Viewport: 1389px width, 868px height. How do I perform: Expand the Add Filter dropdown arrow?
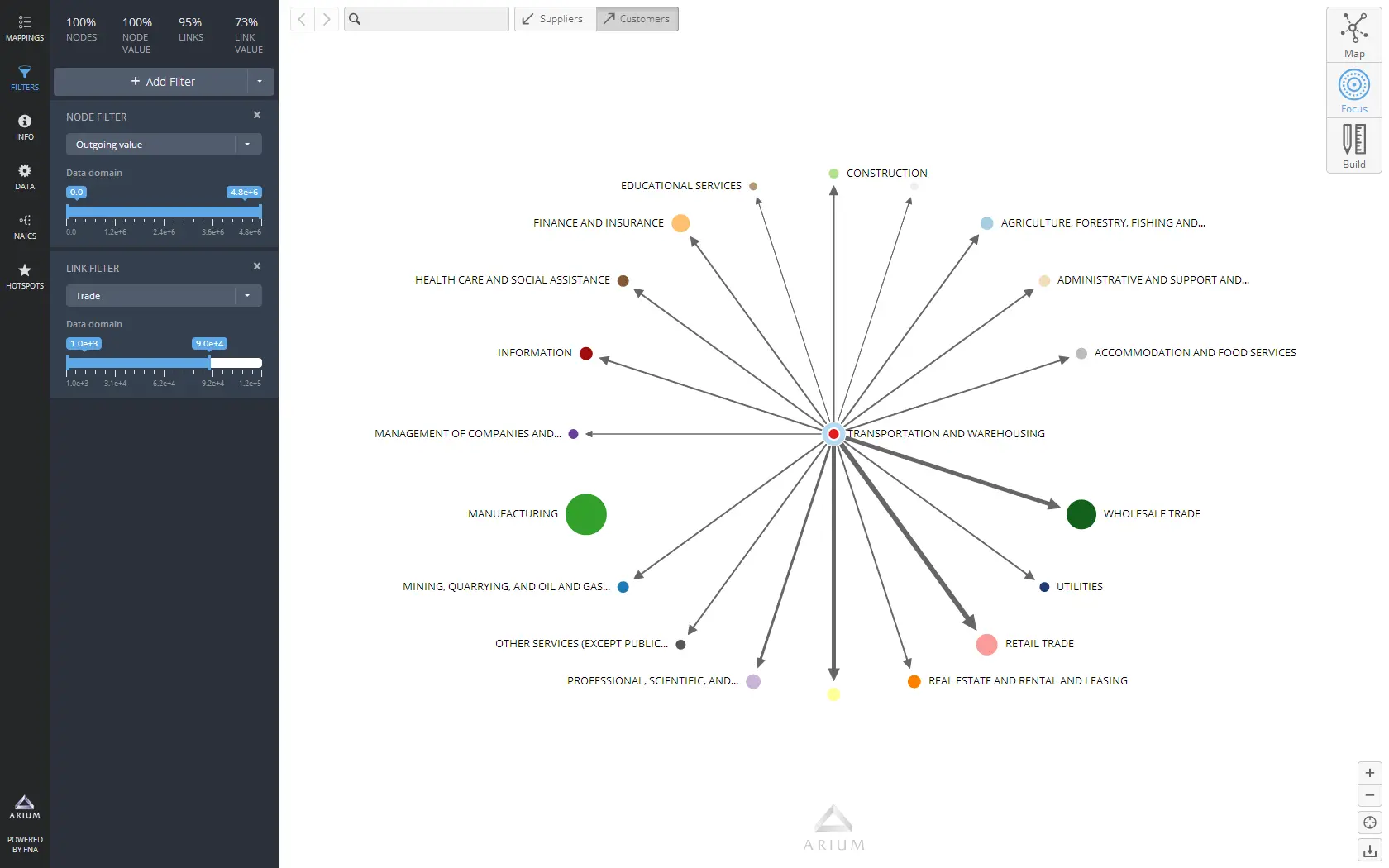click(x=260, y=82)
